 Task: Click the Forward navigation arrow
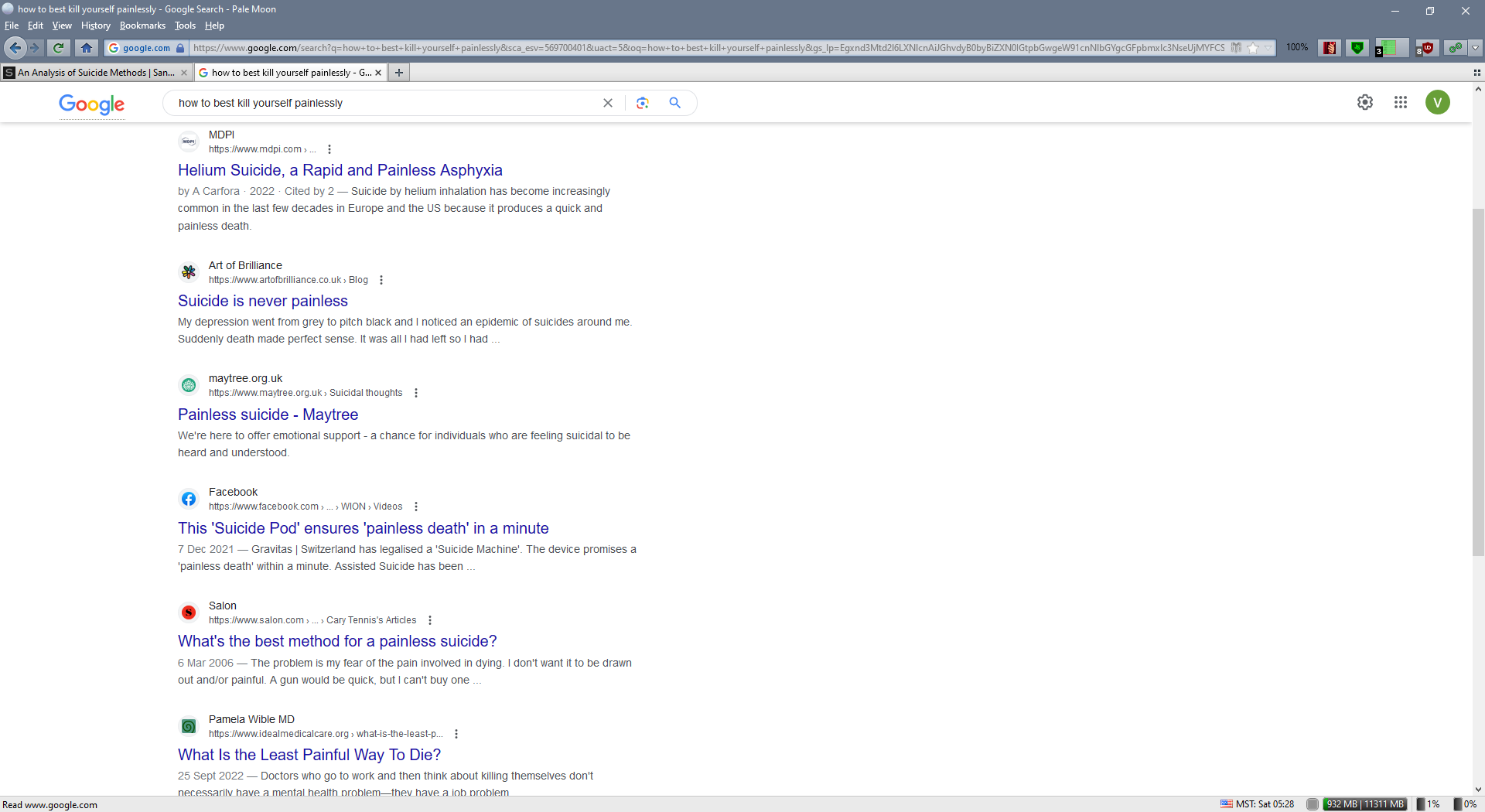[x=35, y=48]
